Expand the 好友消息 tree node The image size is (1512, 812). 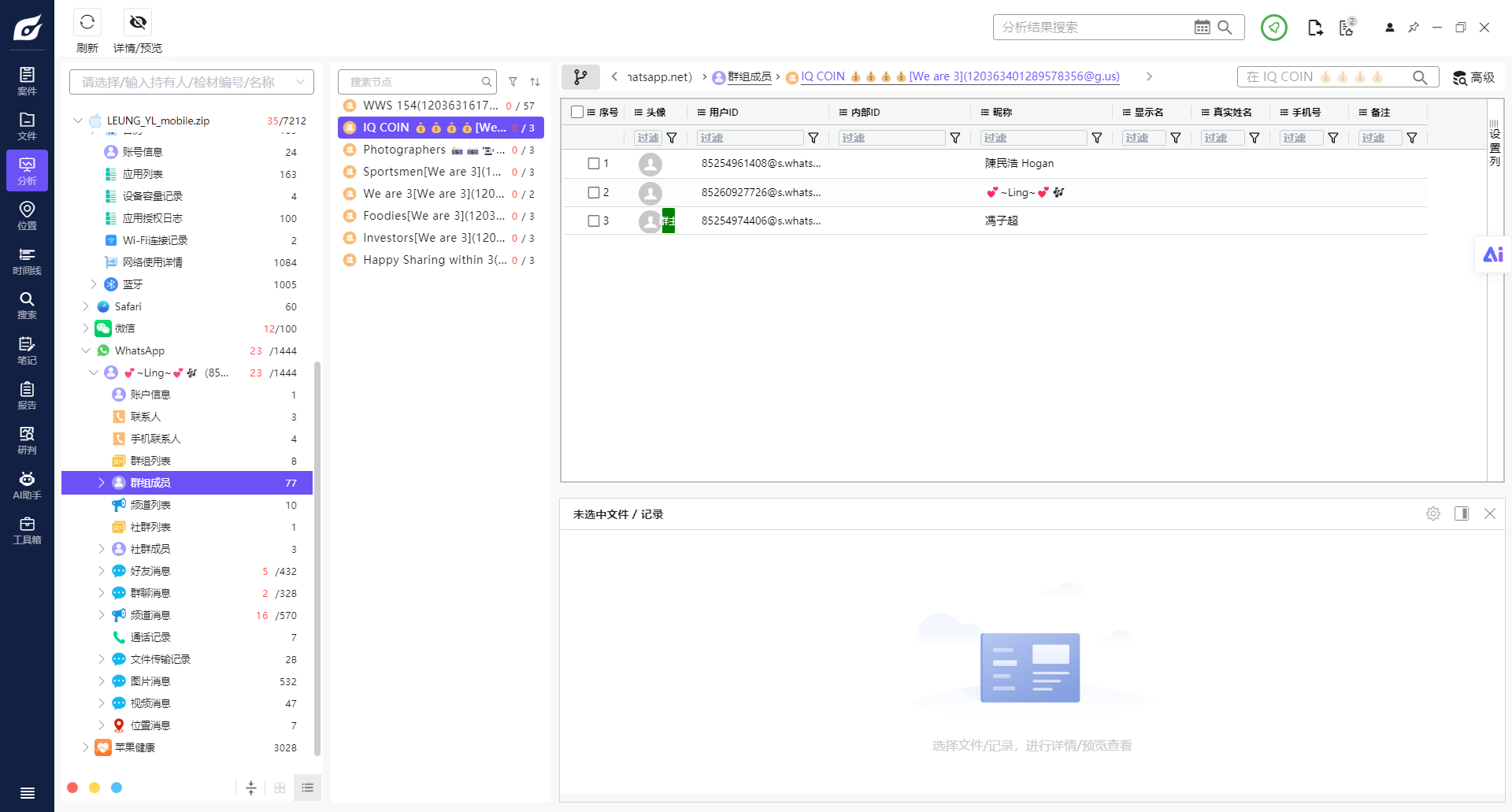(x=101, y=571)
